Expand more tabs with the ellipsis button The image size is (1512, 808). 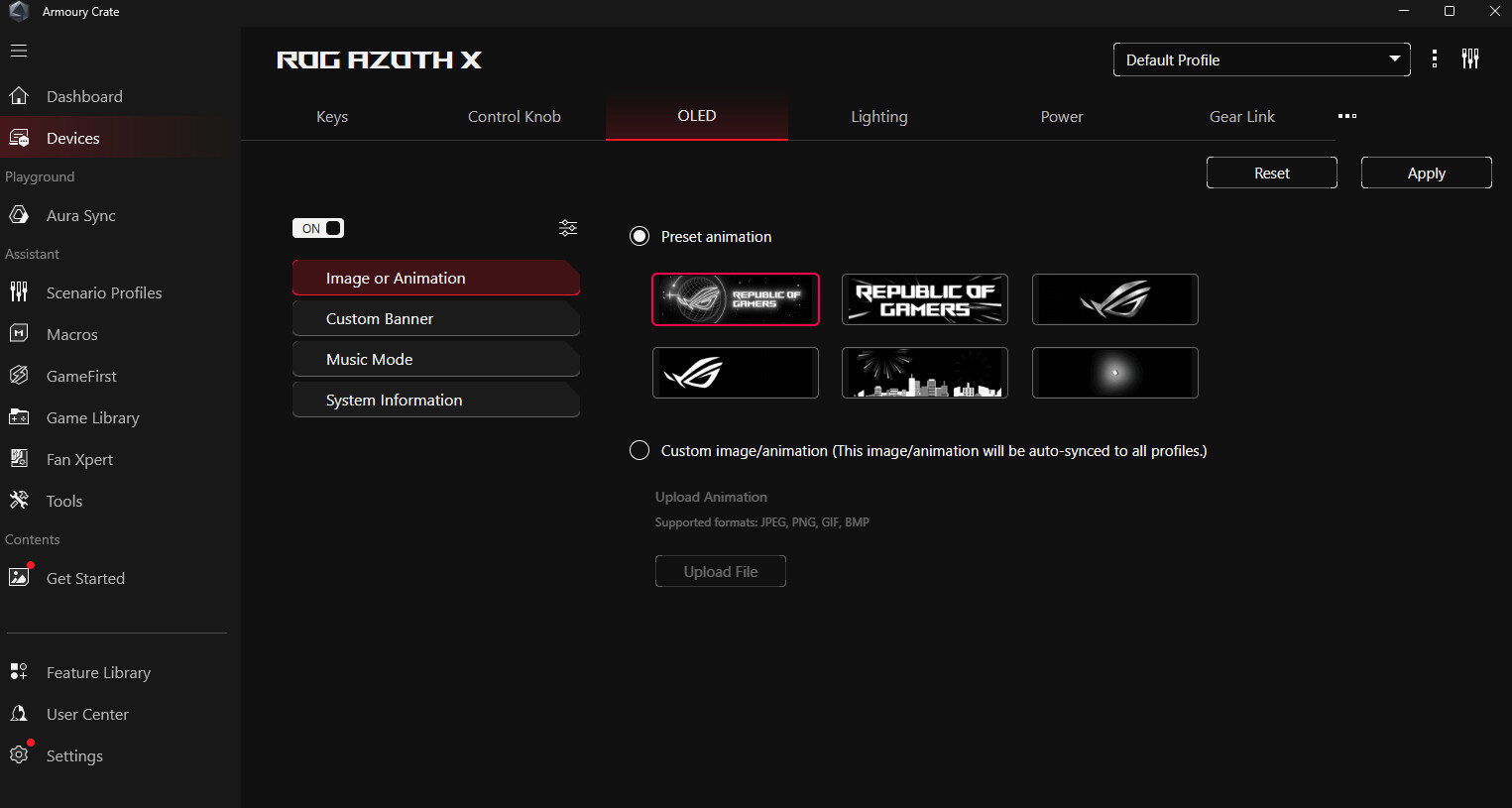point(1346,116)
